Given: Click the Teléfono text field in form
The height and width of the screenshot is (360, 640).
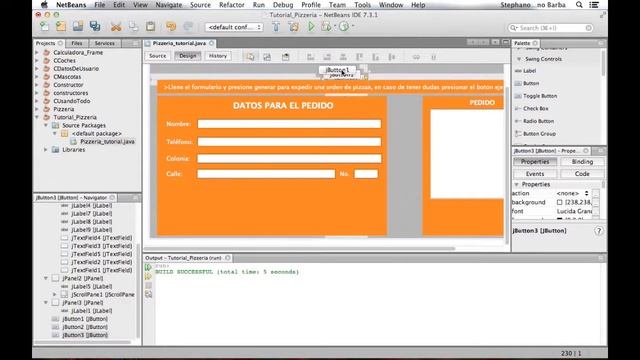Looking at the screenshot, I should point(289,142).
